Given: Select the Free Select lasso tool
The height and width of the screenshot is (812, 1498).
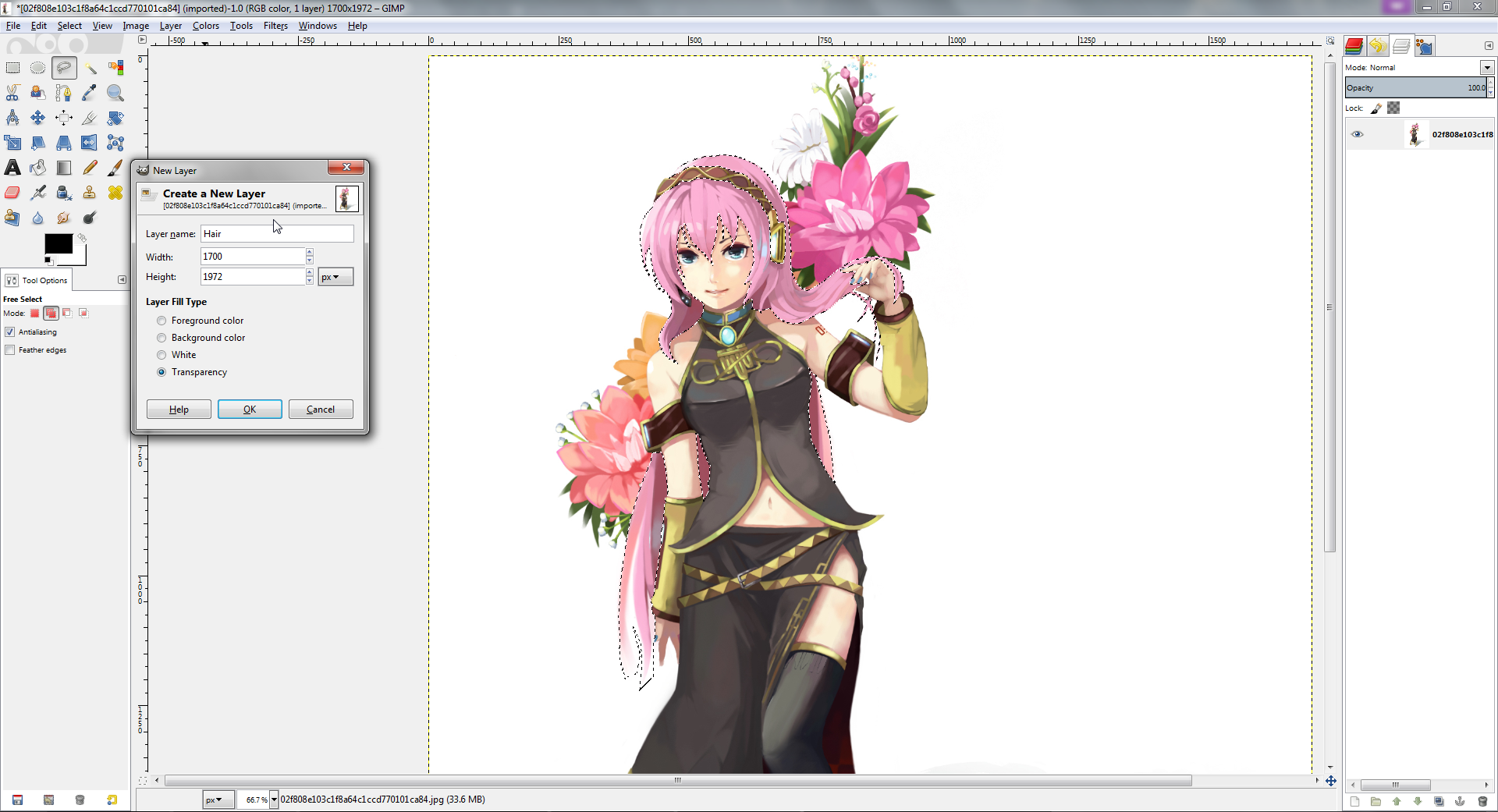Looking at the screenshot, I should click(64, 68).
